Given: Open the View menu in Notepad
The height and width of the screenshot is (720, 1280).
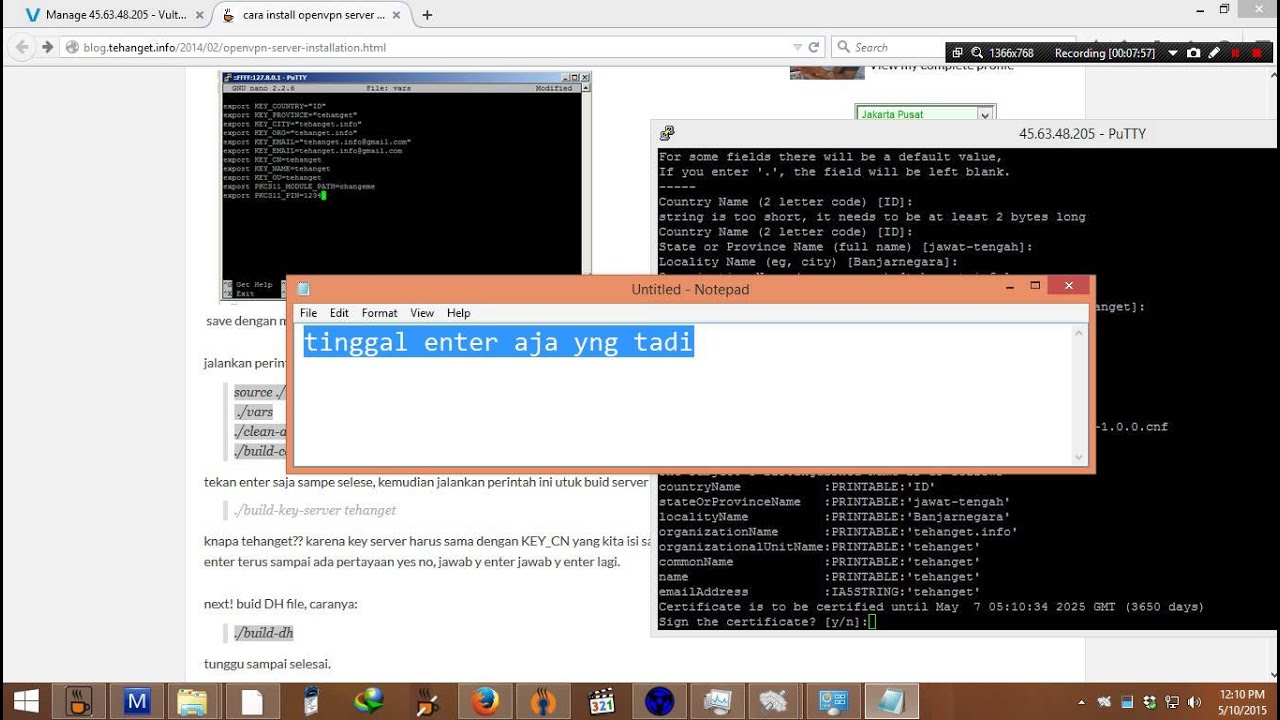Looking at the screenshot, I should coord(422,313).
